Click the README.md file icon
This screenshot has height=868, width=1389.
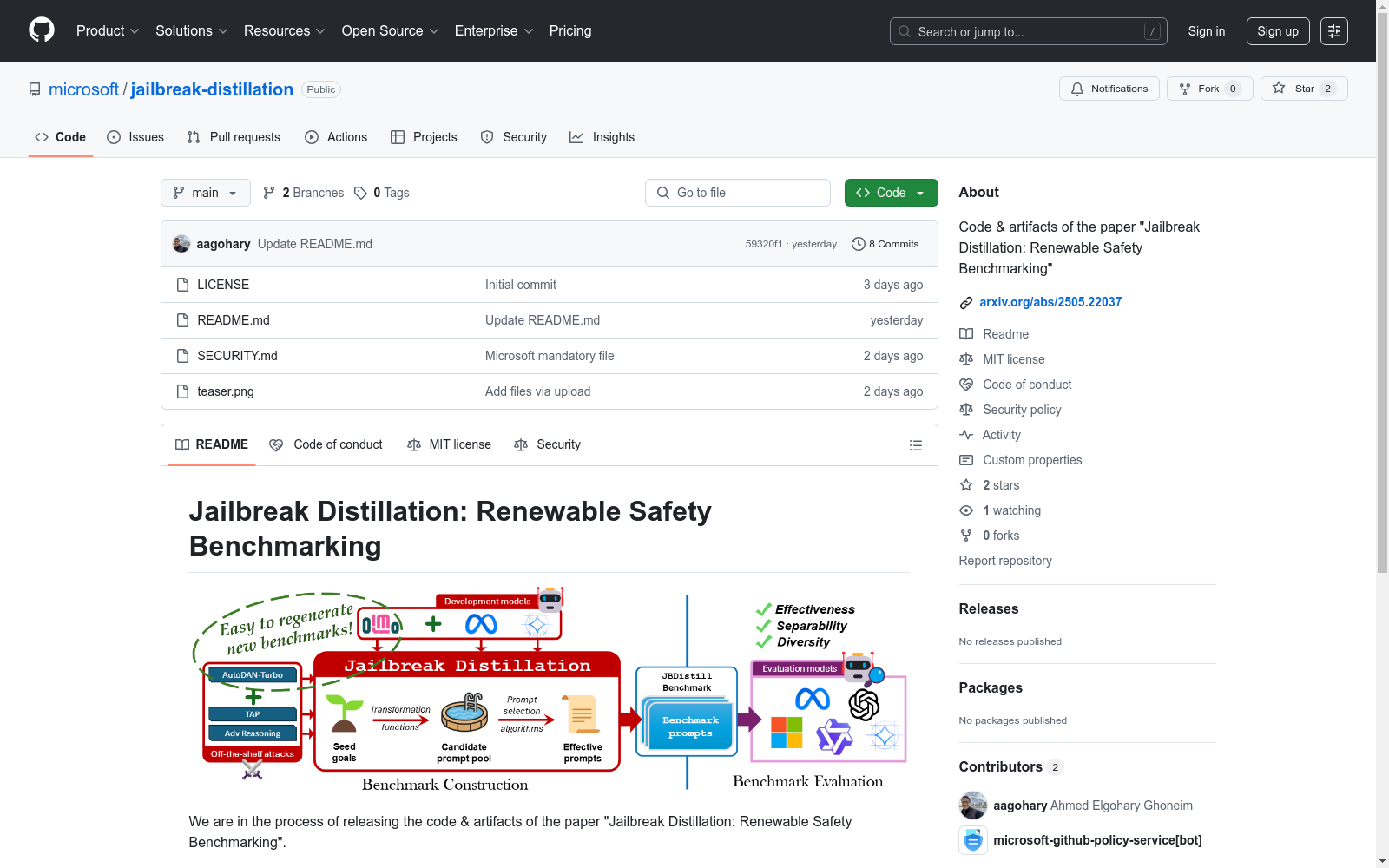(x=182, y=320)
